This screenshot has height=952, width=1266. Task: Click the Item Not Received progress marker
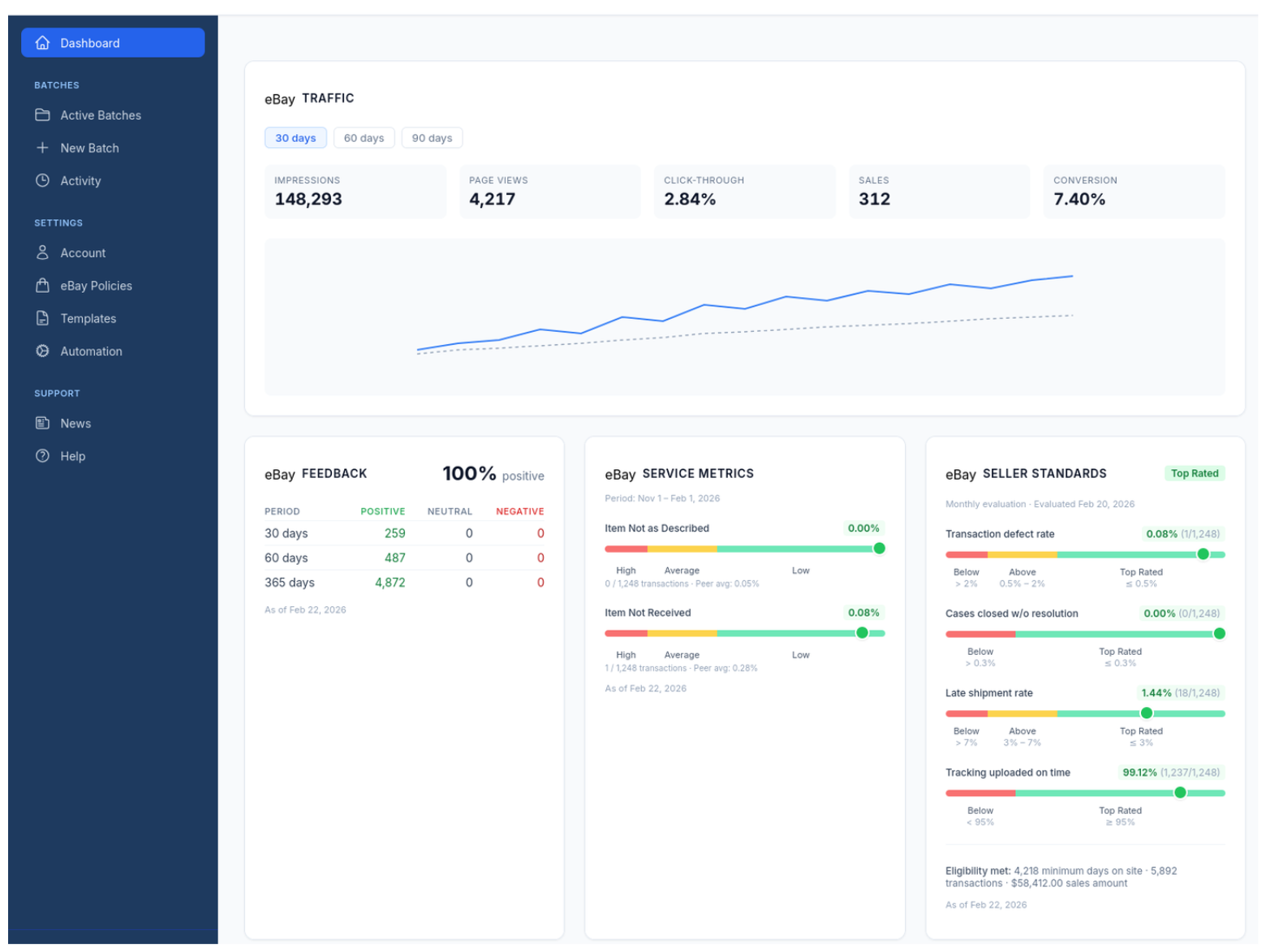(x=863, y=633)
